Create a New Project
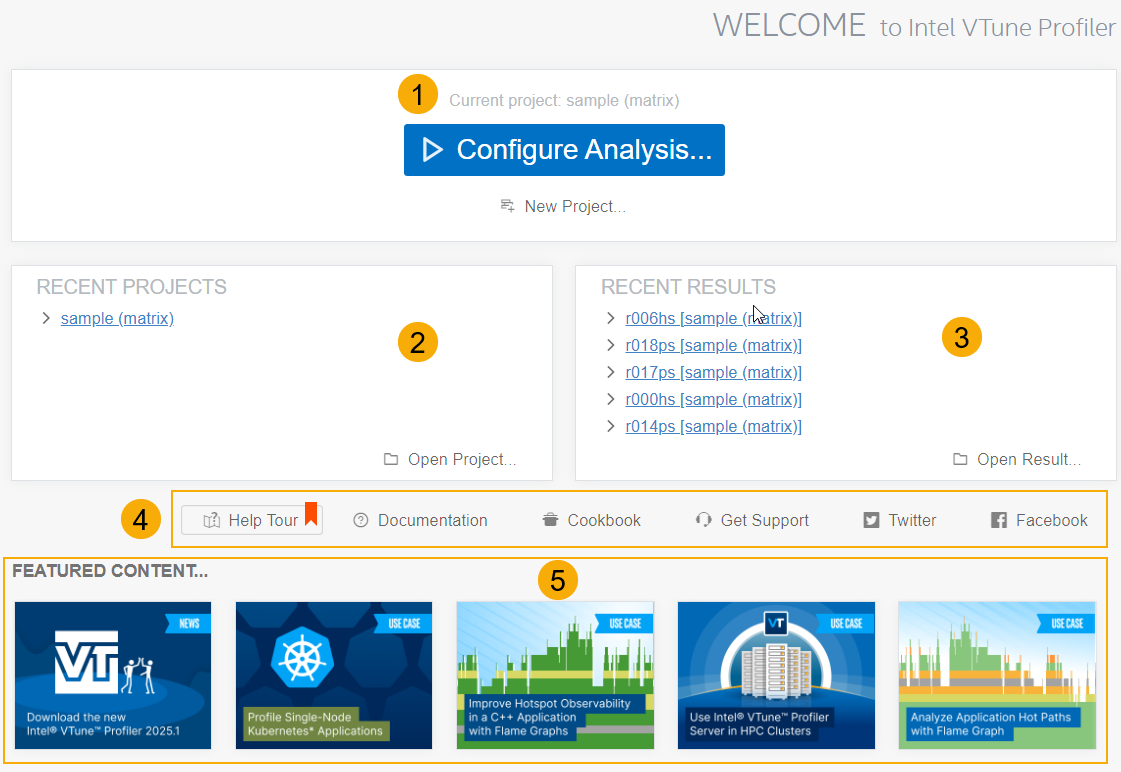Viewport: 1121px width, 772px height. click(563, 207)
